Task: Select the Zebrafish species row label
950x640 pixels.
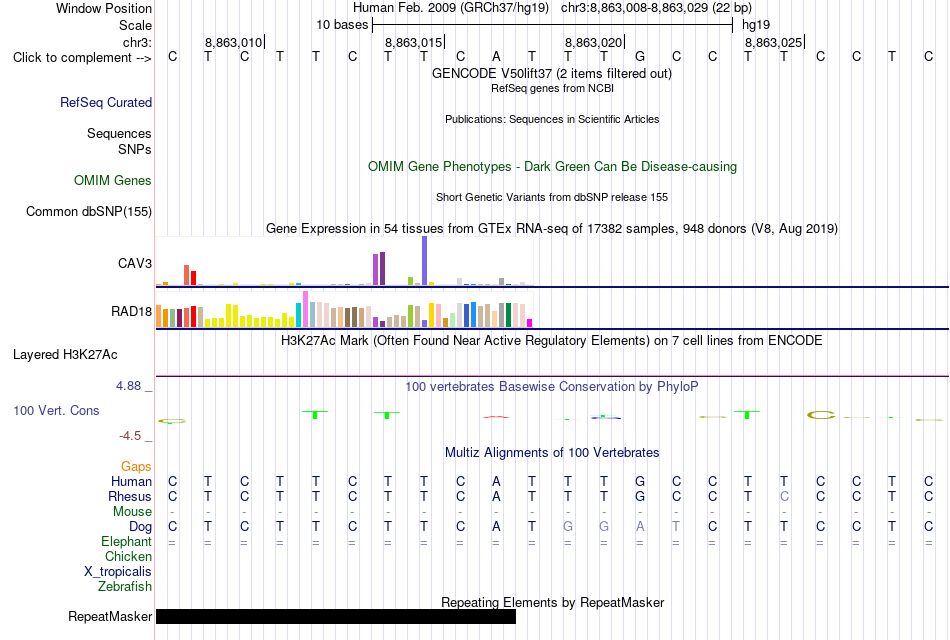Action: [125, 587]
